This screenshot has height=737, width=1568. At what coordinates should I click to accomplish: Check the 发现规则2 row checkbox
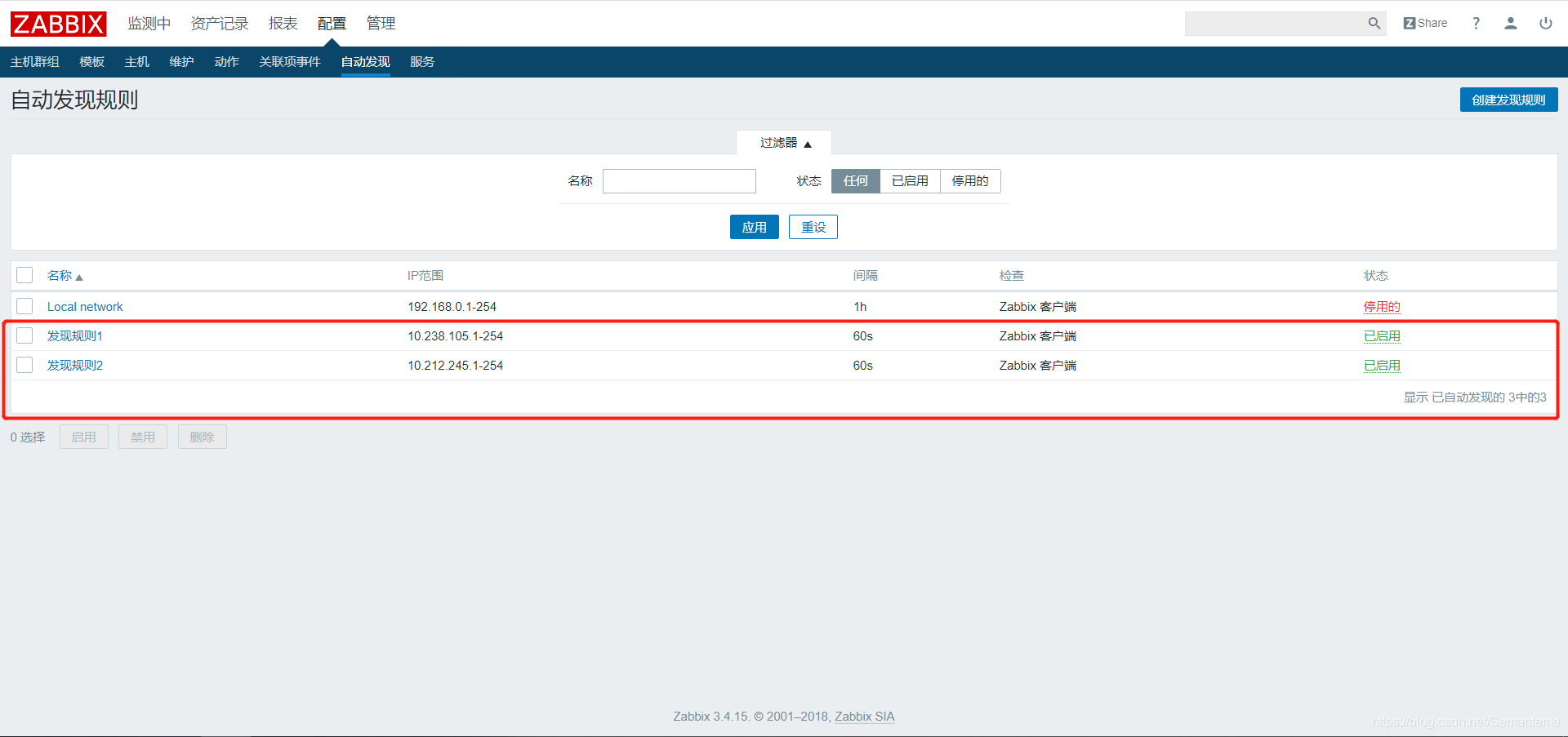pos(24,365)
